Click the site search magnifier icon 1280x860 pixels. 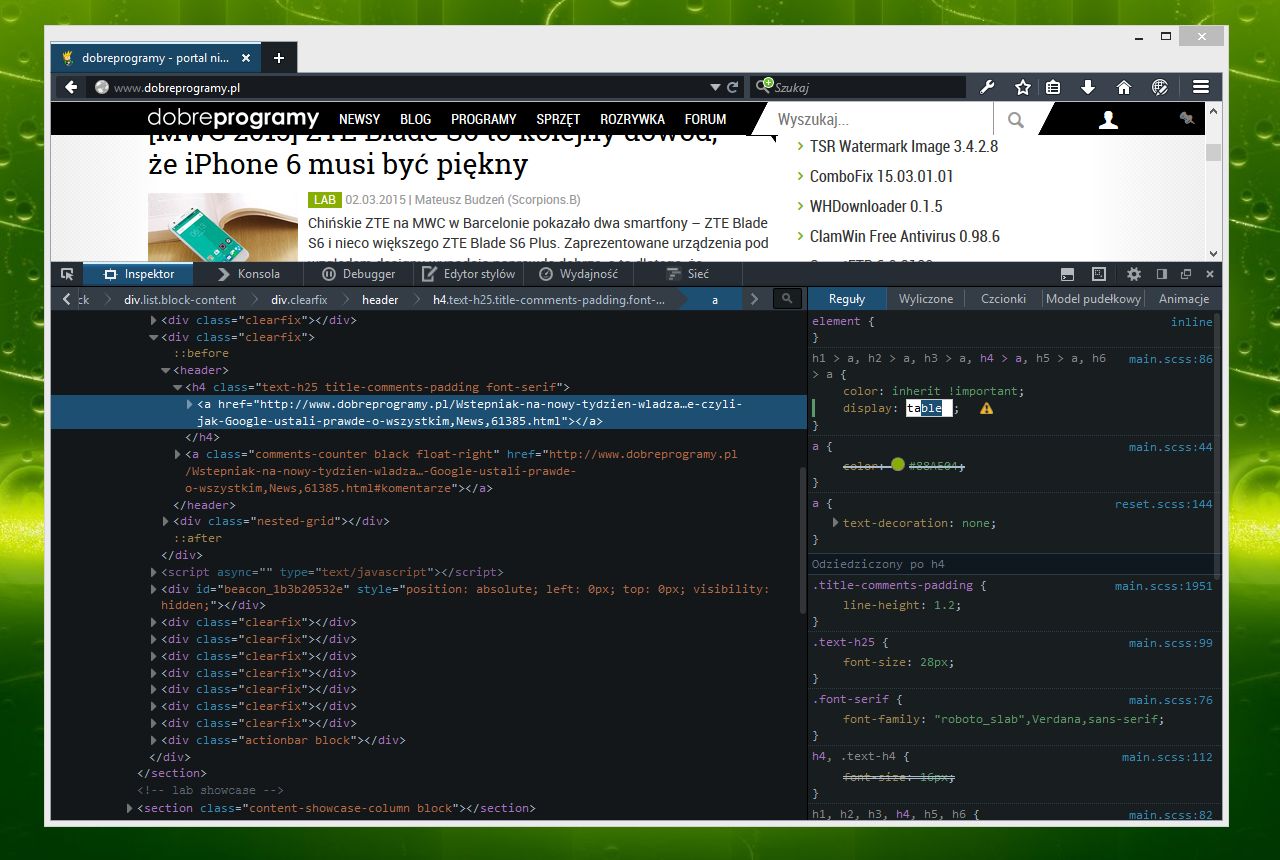click(1016, 120)
